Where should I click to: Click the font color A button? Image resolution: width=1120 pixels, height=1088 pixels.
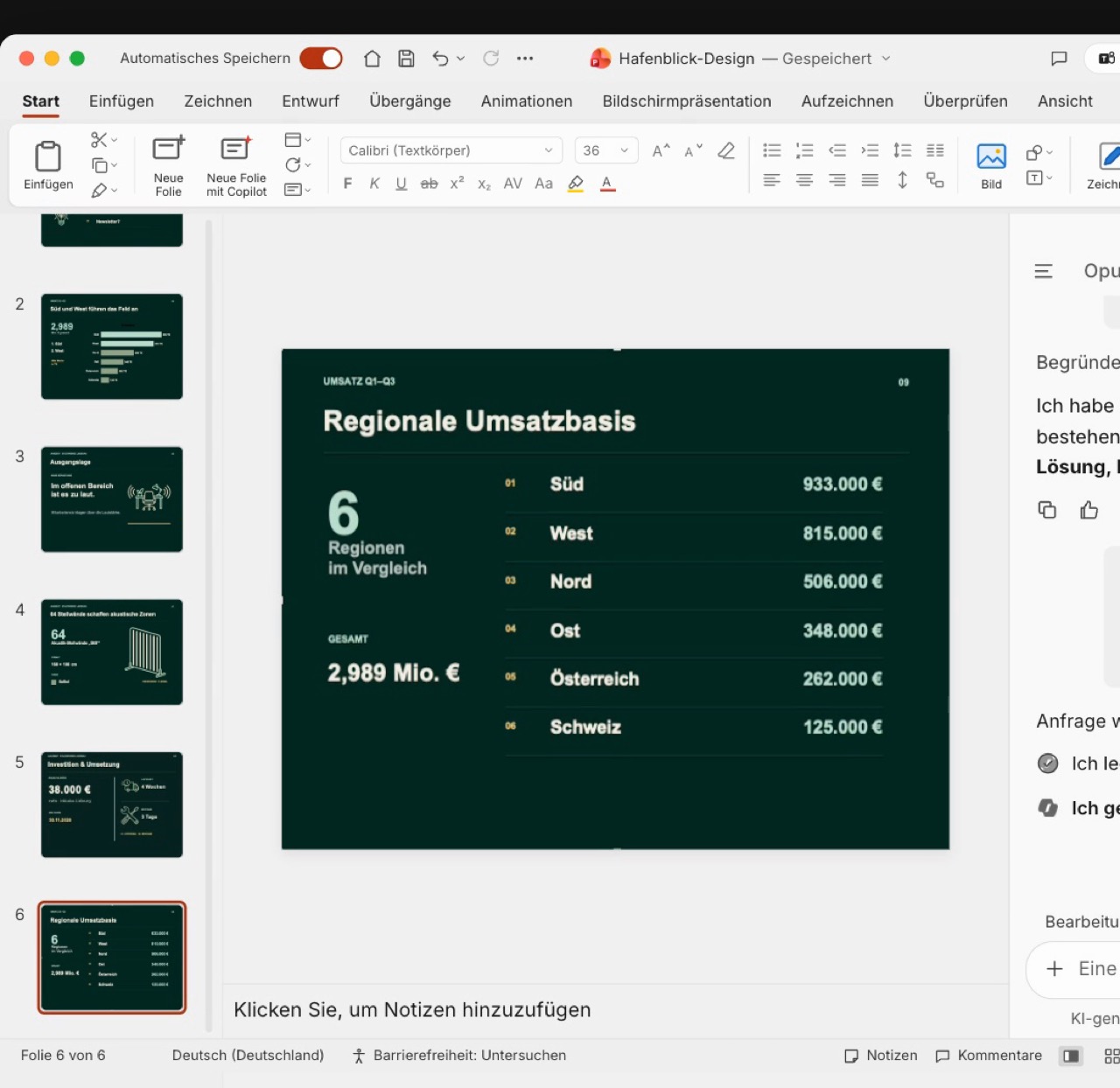point(607,184)
